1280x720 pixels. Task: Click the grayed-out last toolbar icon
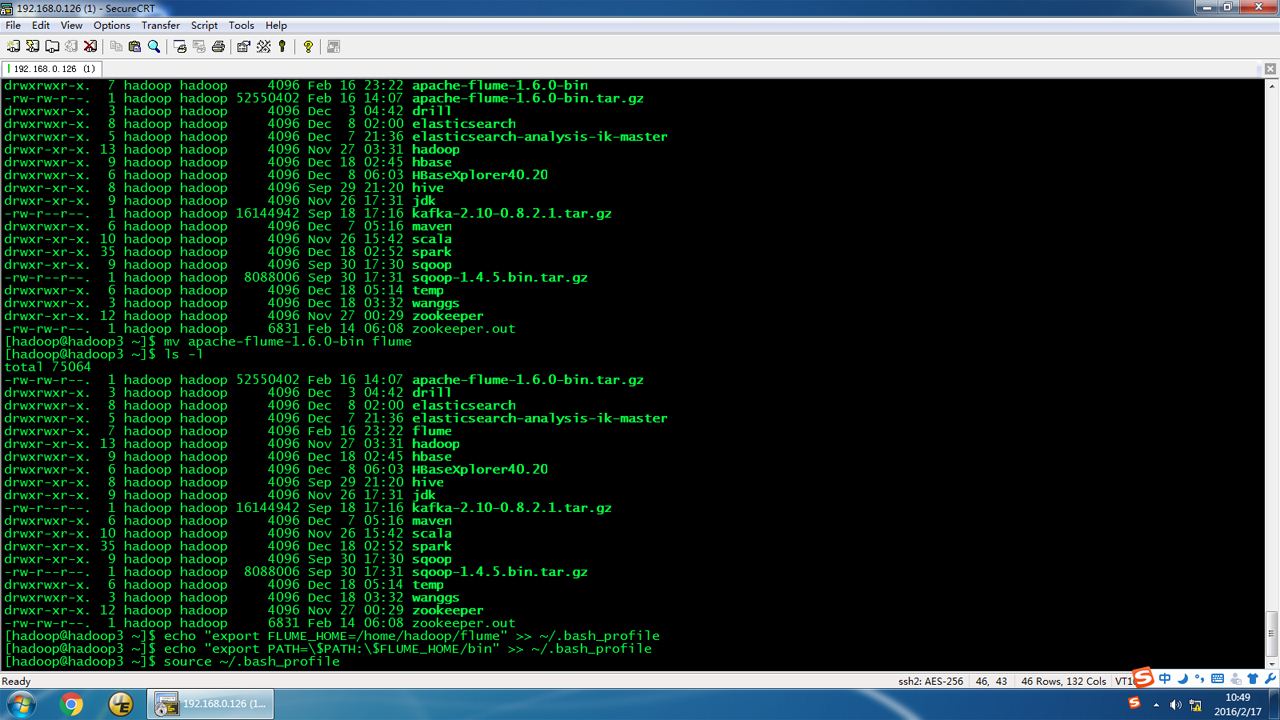333,46
